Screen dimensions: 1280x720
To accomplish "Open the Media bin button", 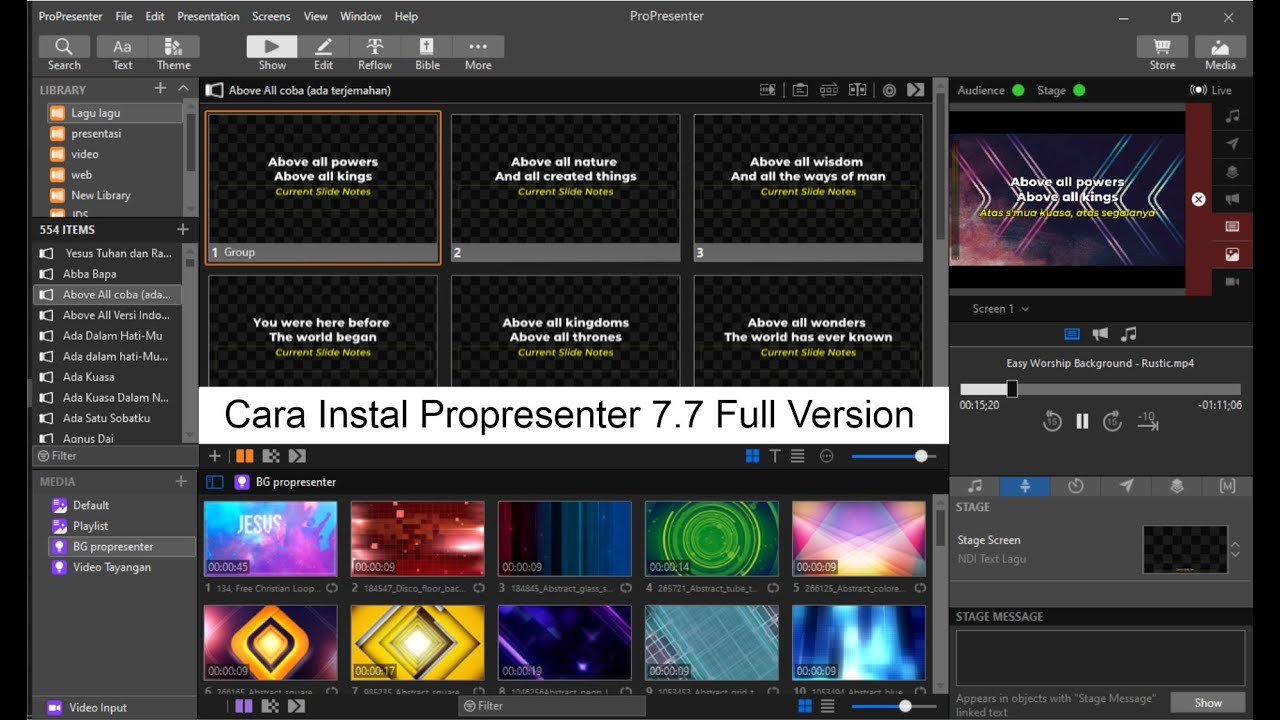I will pos(1220,53).
